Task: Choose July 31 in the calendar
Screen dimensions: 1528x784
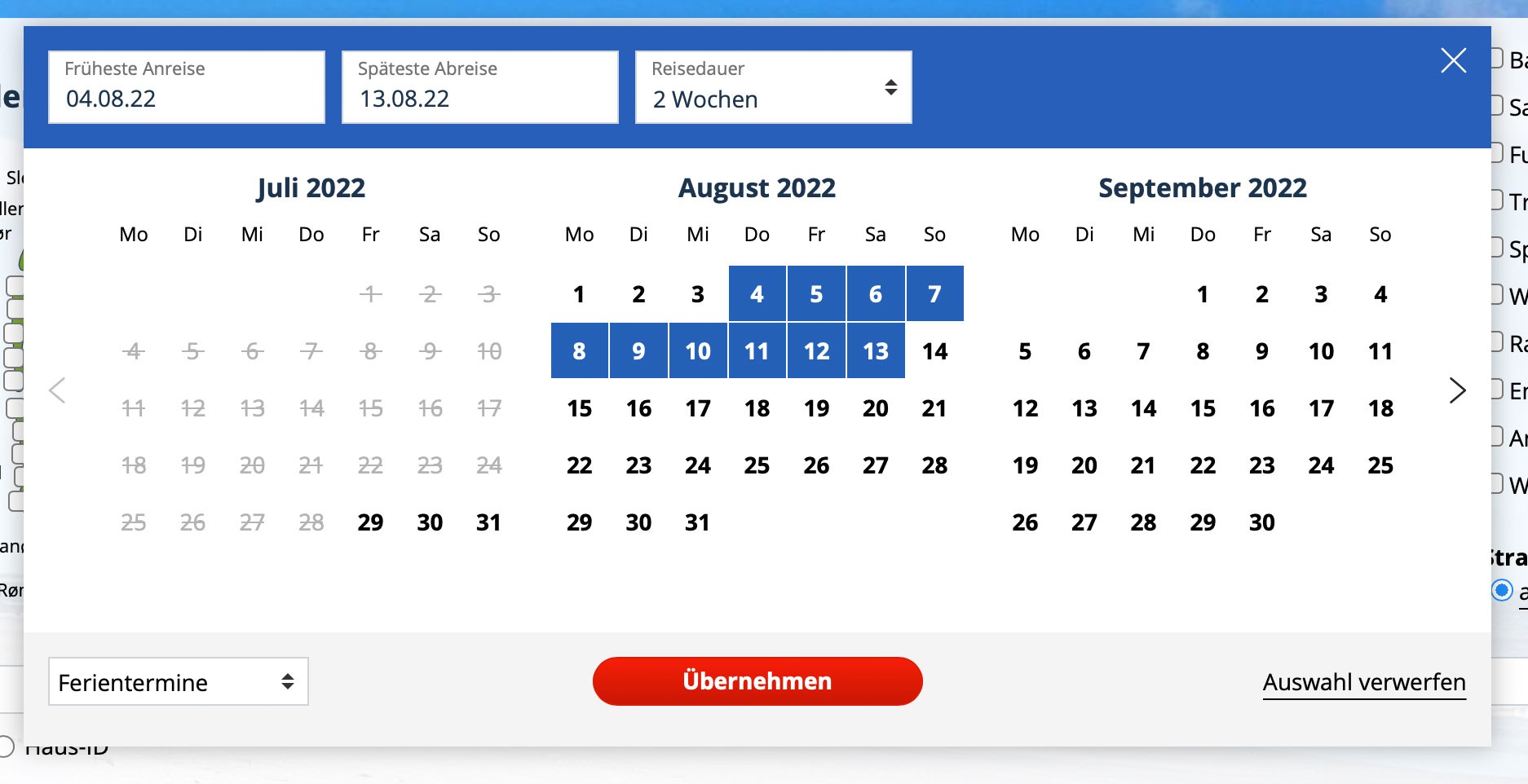Action: pos(488,522)
